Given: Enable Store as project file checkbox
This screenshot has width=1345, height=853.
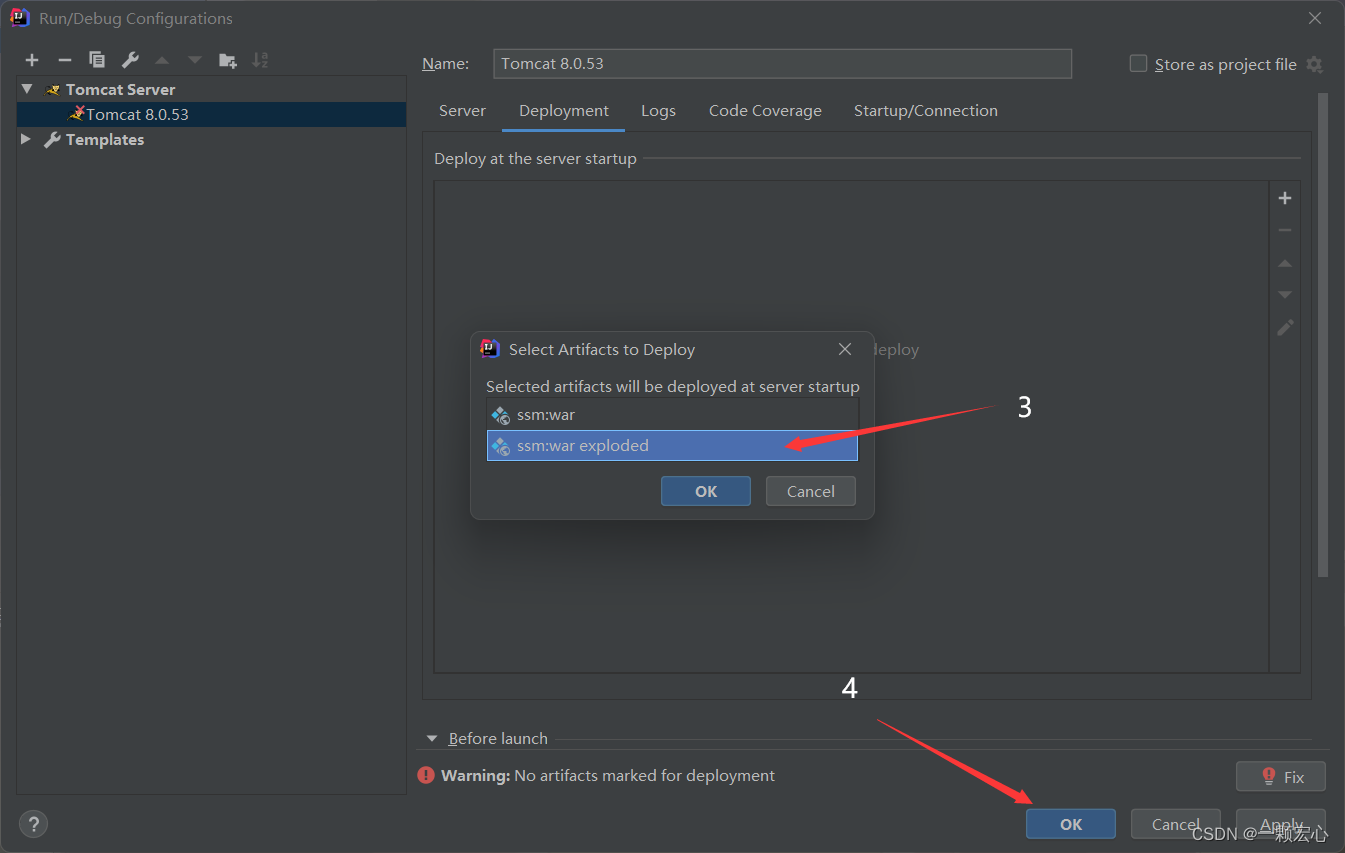Looking at the screenshot, I should tap(1138, 63).
